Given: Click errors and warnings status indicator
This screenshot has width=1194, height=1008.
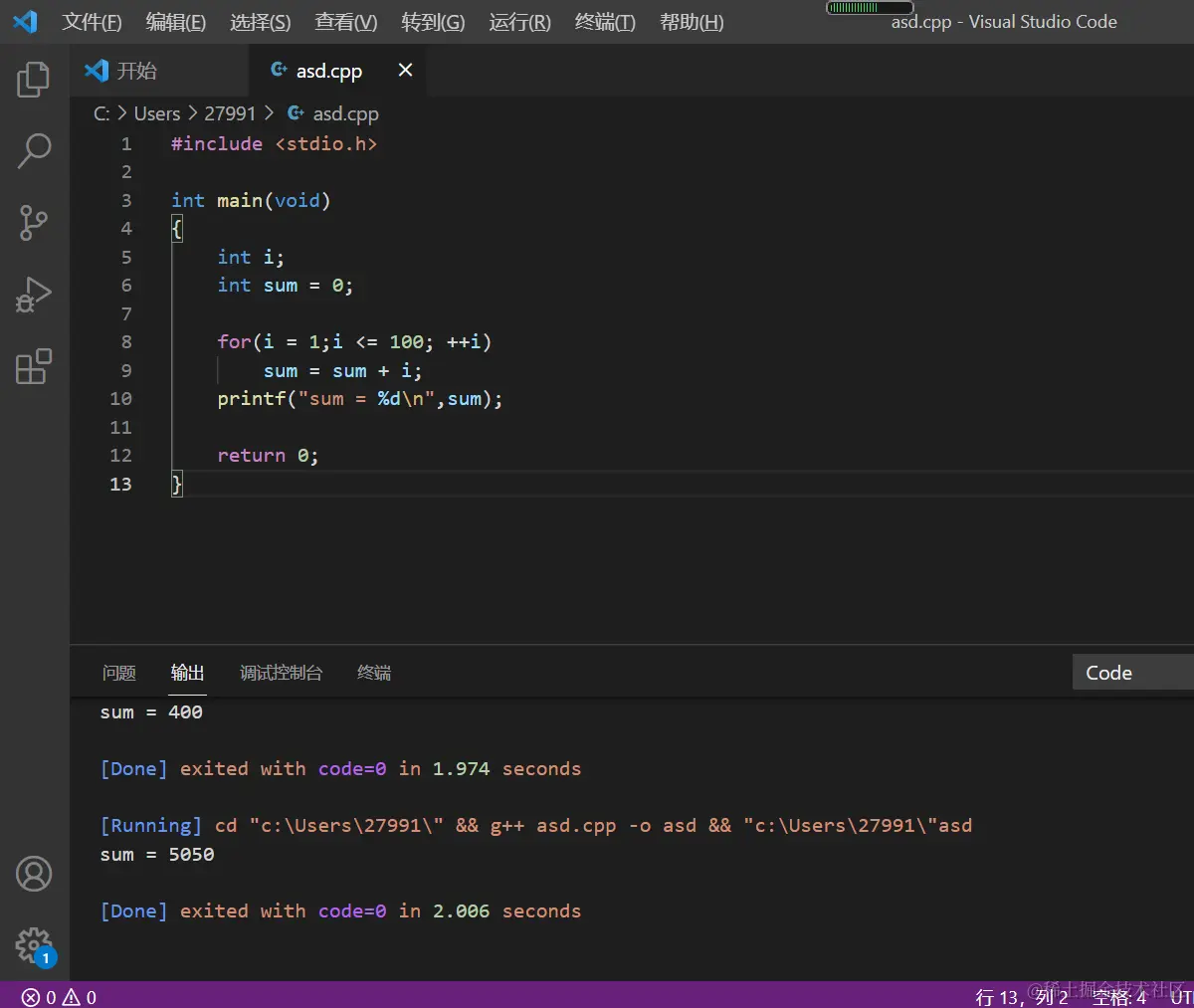Looking at the screenshot, I should (60, 997).
